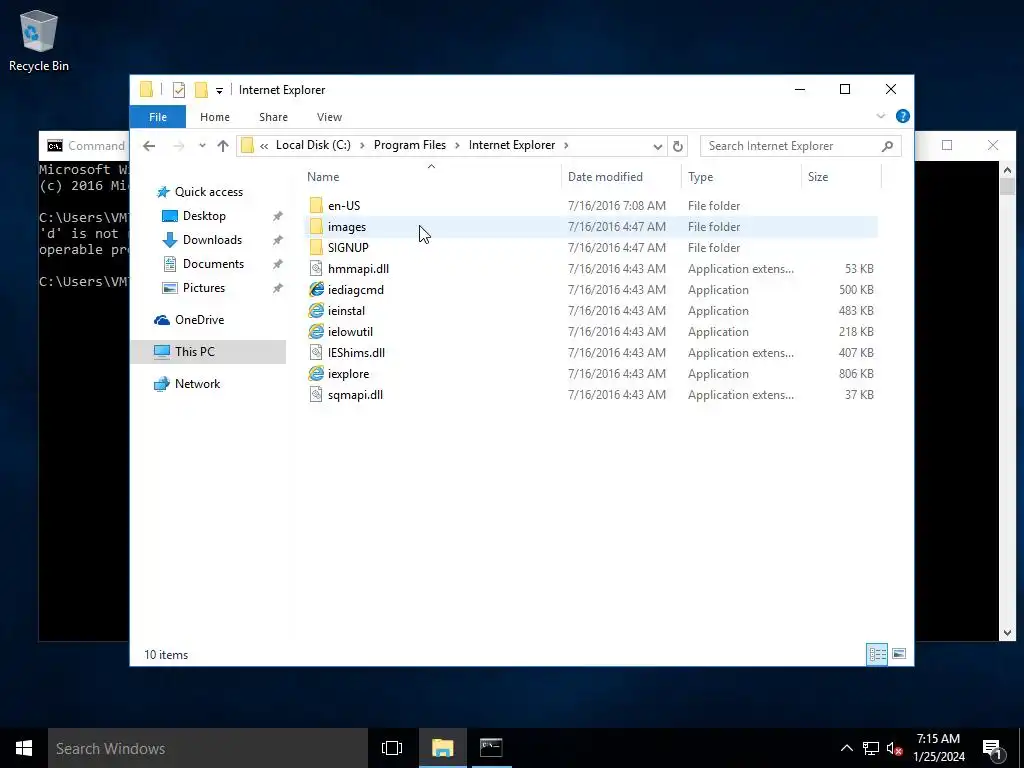The width and height of the screenshot is (1024, 768).
Task: Click the Command Prompt taskbar icon
Action: coord(491,748)
